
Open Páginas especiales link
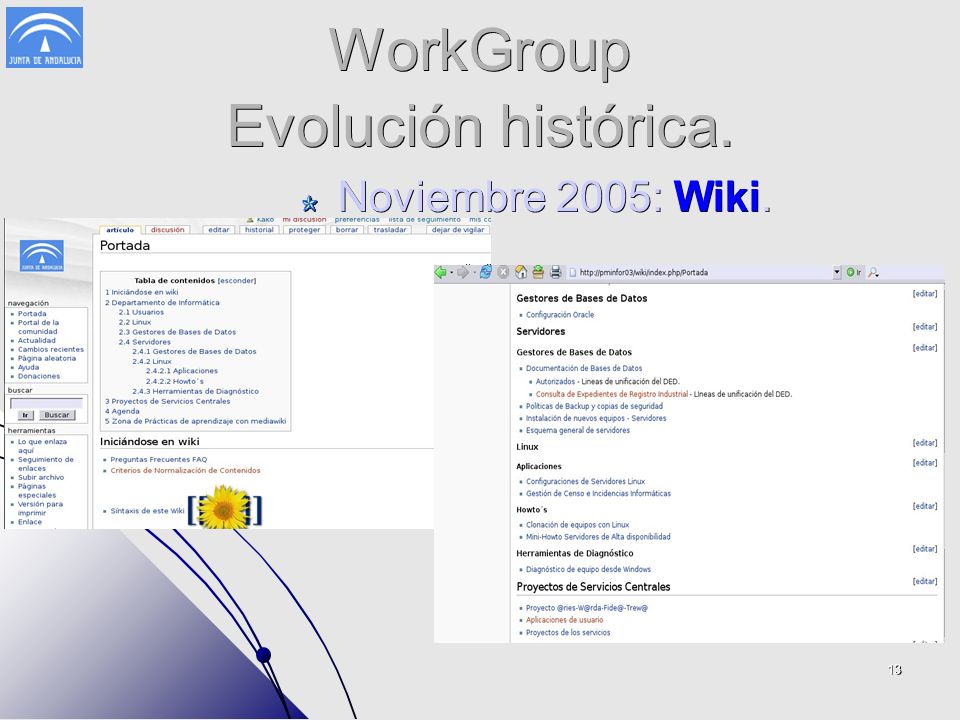pyautogui.click(x=37, y=490)
